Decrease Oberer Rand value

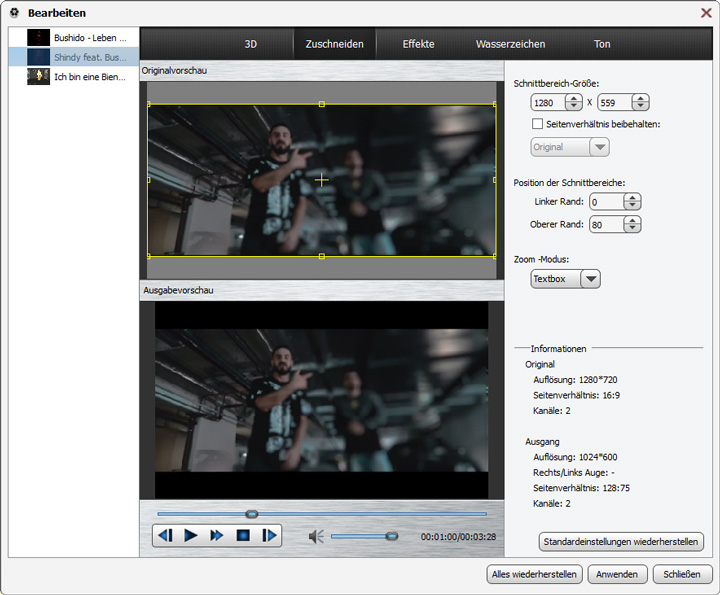coord(632,228)
